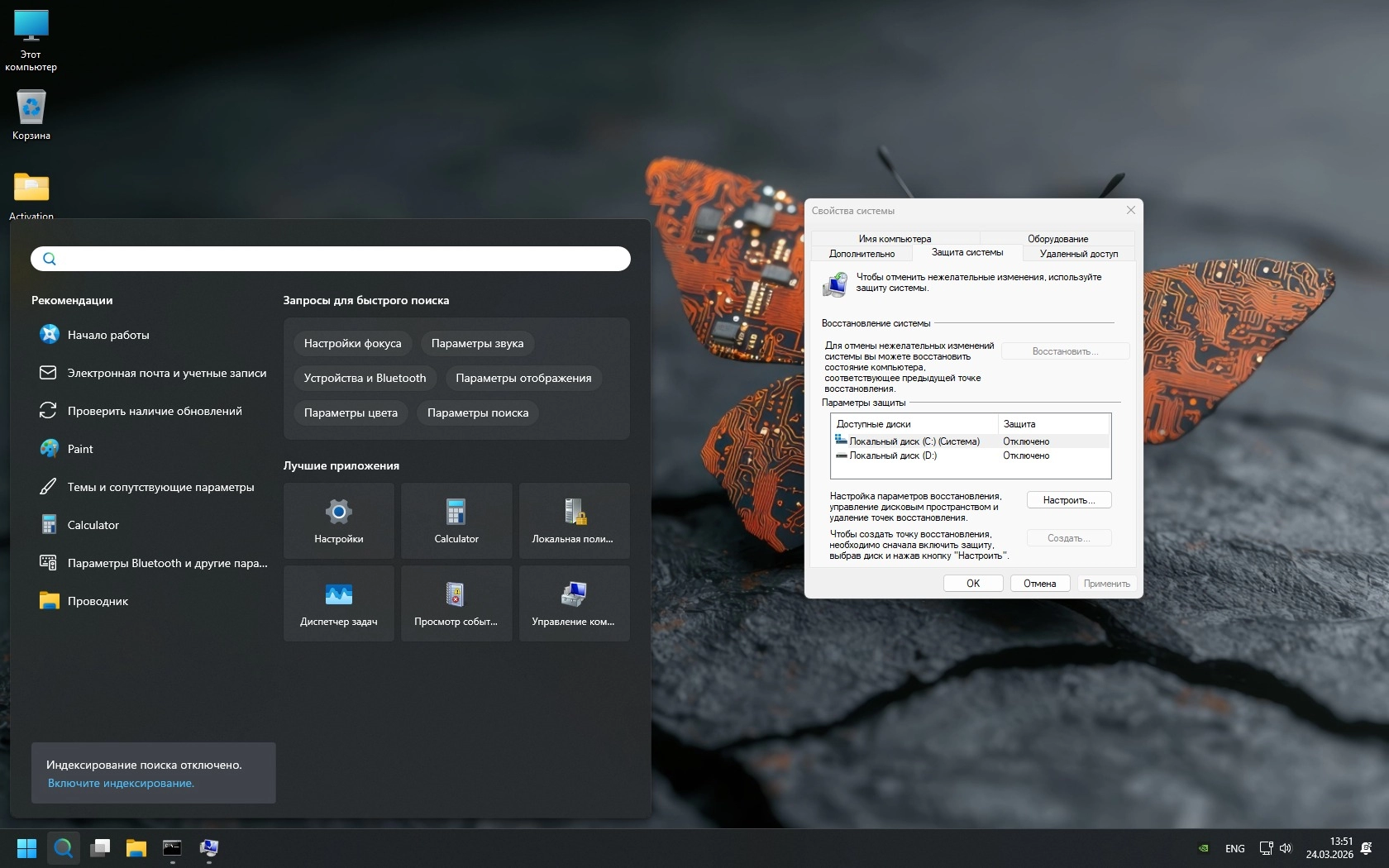Click the 'Защита' column header
This screenshot has width=1389, height=868.
(x=1053, y=424)
